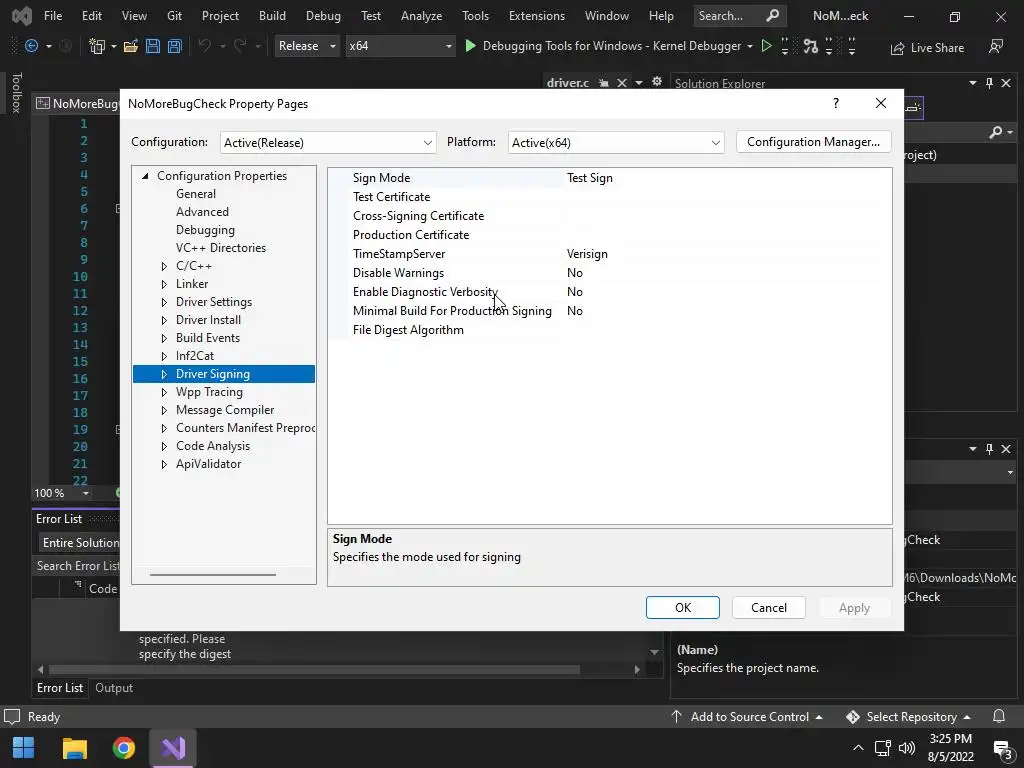
Task: Open the Analyze menu
Action: [421, 16]
